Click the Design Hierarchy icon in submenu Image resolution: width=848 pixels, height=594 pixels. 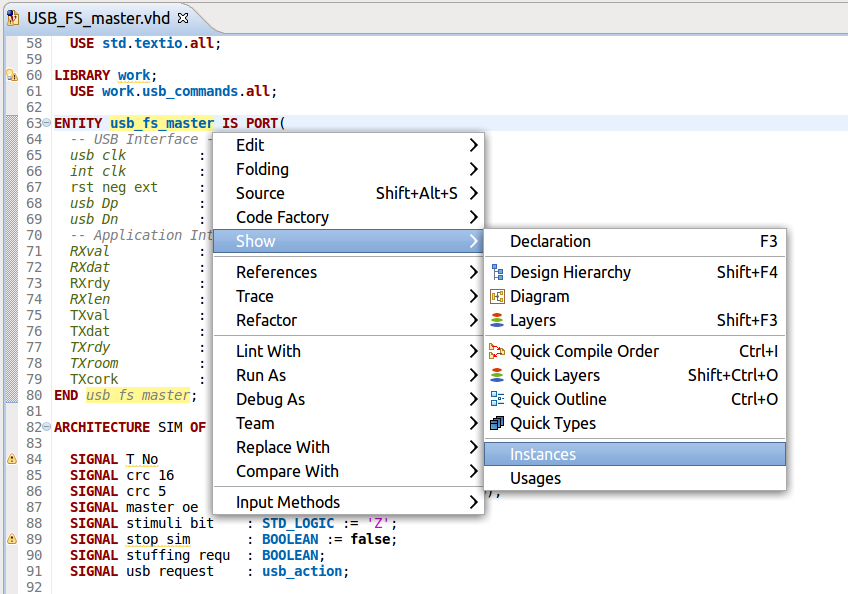497,272
